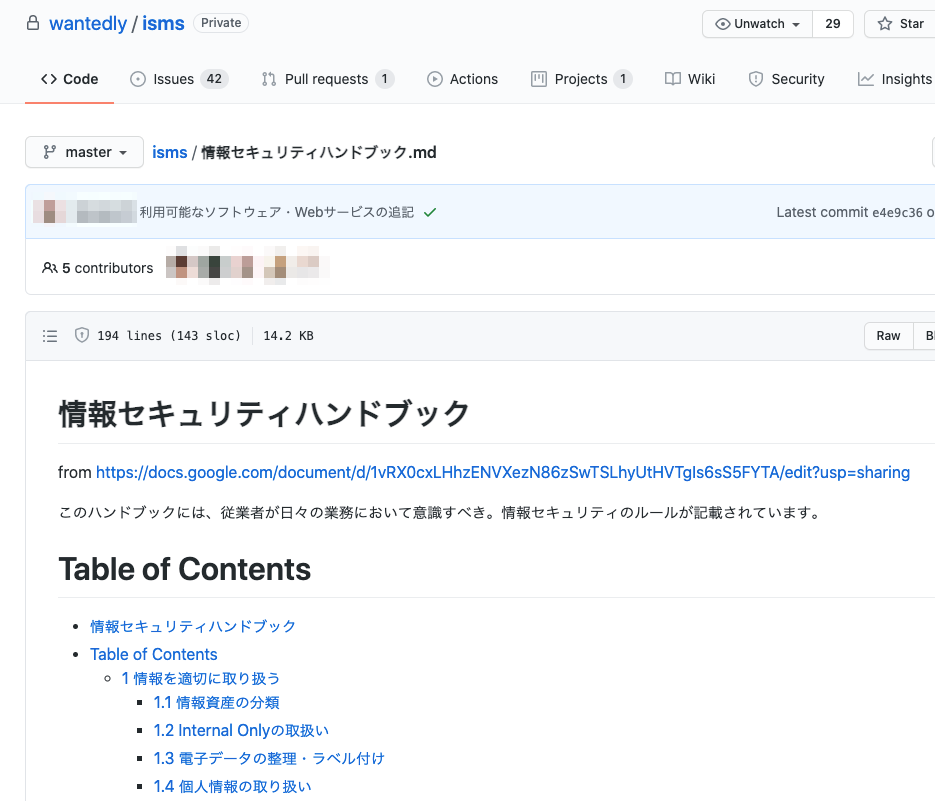Open the Projects tab
Screen dimensions: 935x801
click(x=581, y=79)
